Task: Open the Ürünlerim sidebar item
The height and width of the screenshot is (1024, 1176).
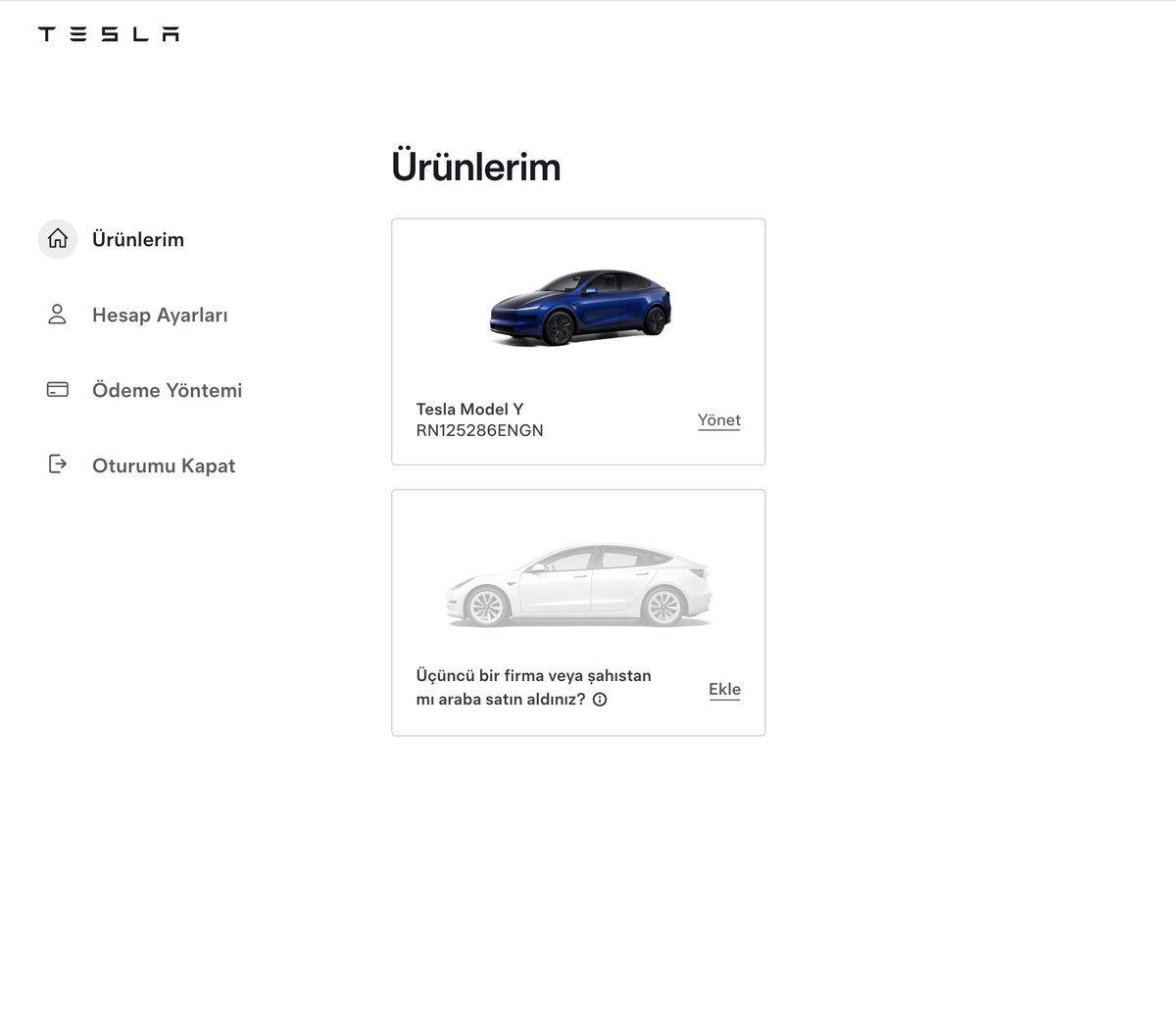Action: (x=138, y=239)
